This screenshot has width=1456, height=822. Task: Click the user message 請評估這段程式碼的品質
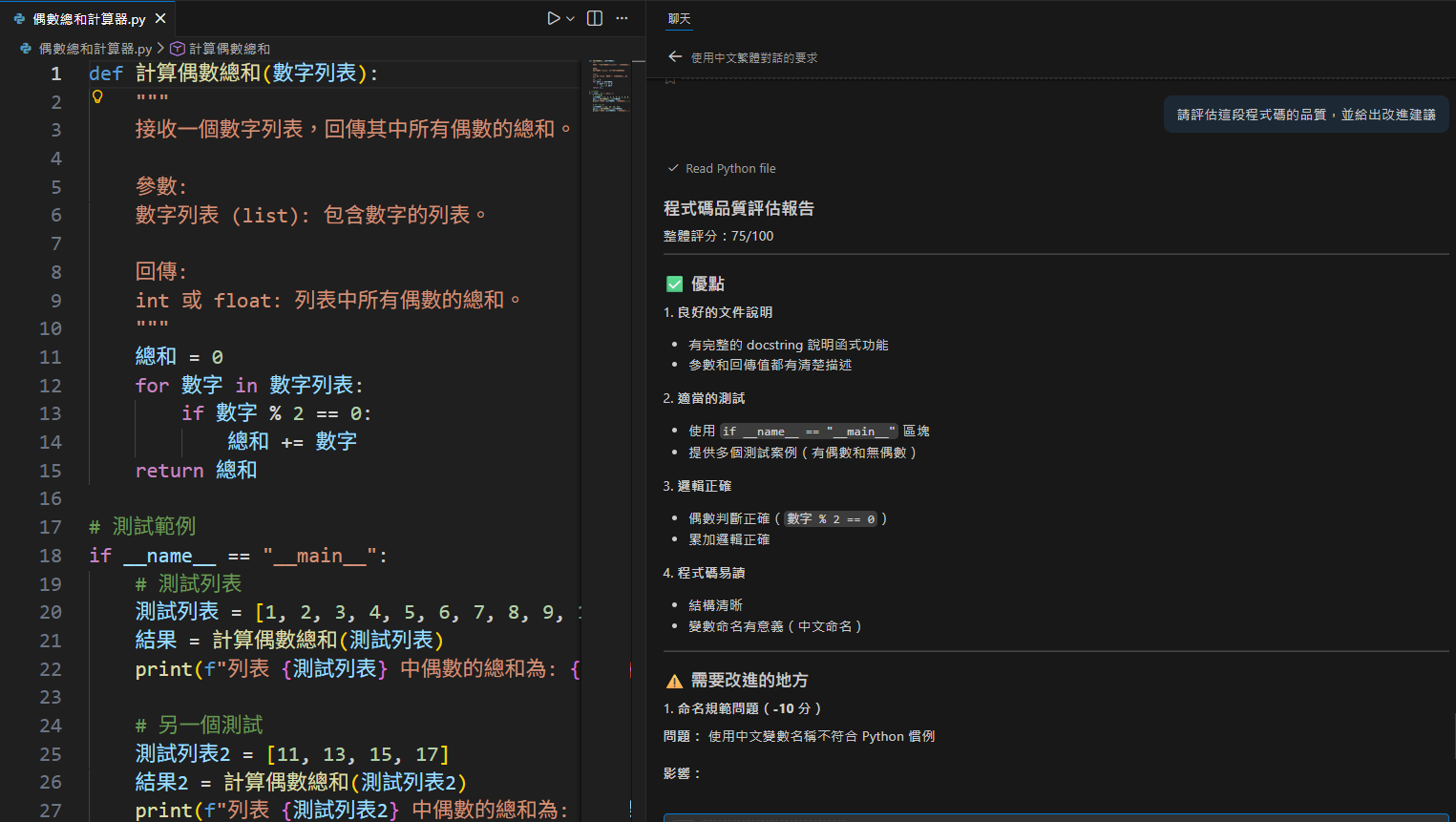click(1305, 115)
